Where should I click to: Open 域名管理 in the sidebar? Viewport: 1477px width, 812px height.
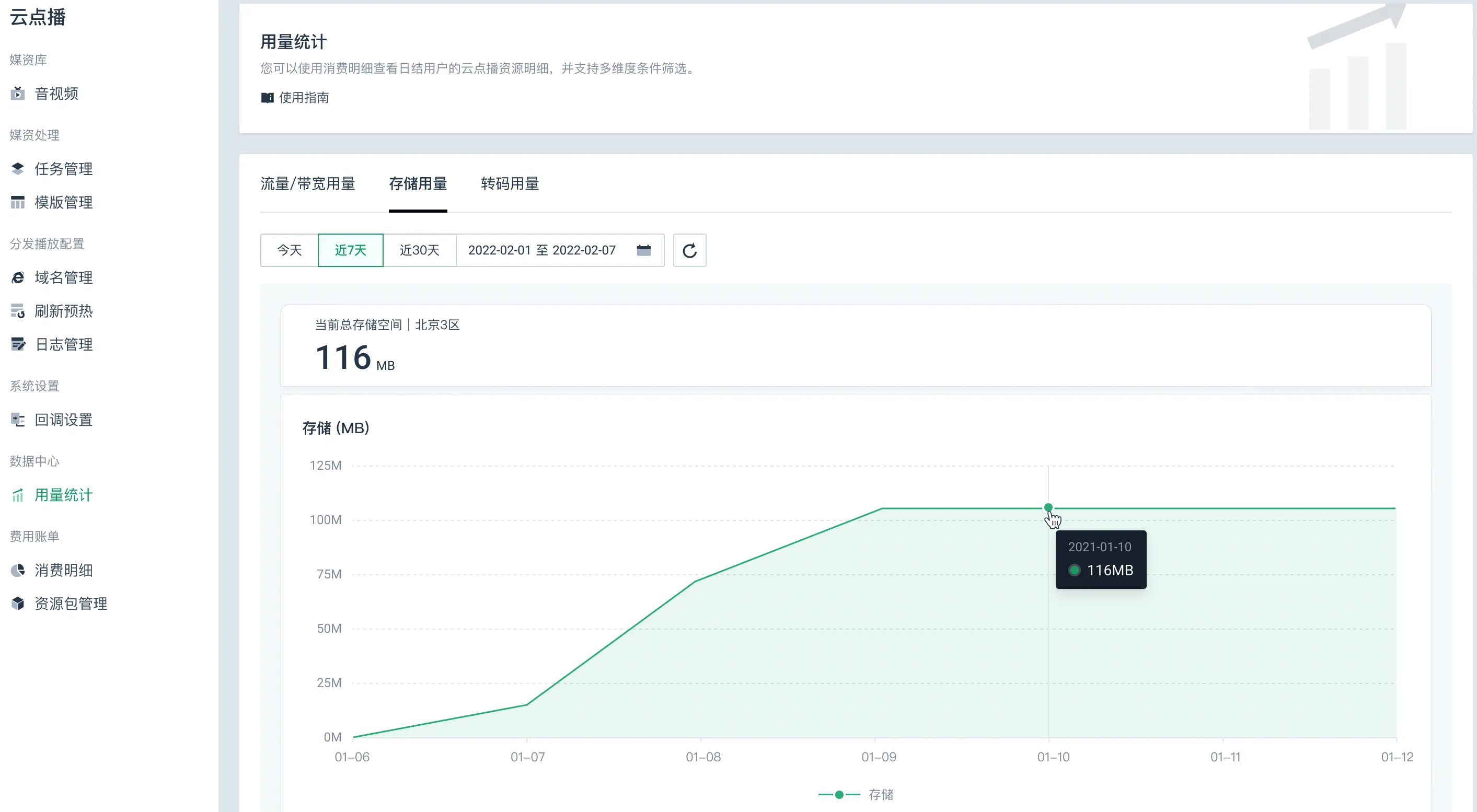pos(64,277)
